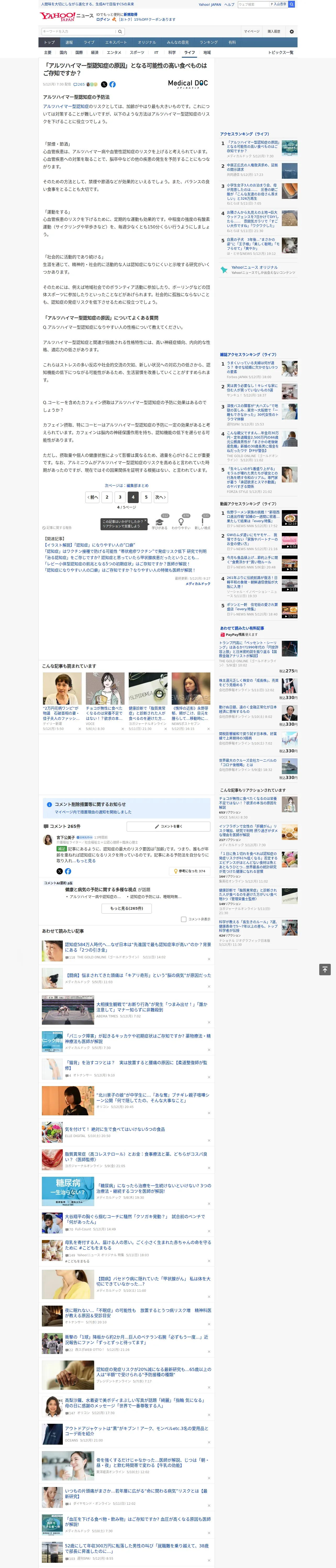Open ヘルプ link in top bar

pyautogui.click(x=229, y=4)
